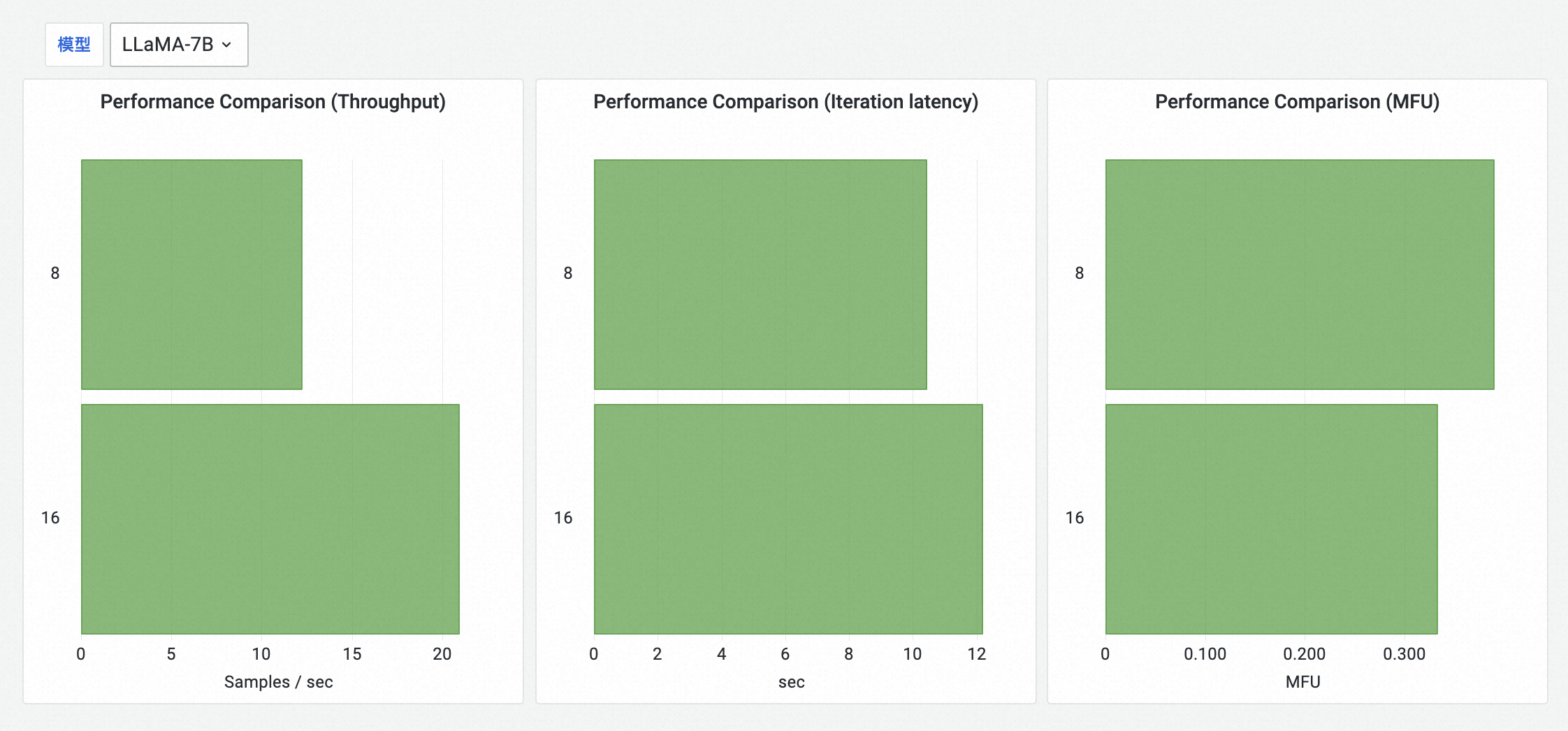Screen dimensions: 1568x731
Task: Click the Performance Comparison (MFU) panel title
Action: click(x=1297, y=102)
